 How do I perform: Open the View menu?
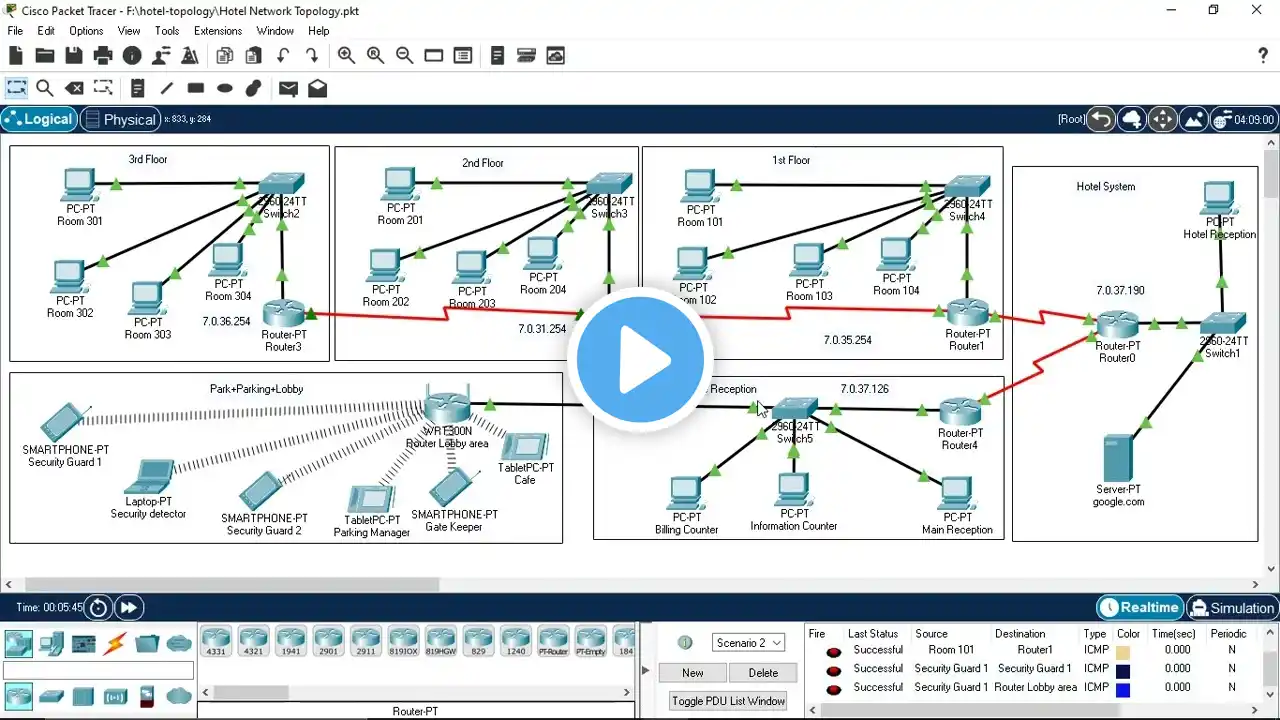129,31
